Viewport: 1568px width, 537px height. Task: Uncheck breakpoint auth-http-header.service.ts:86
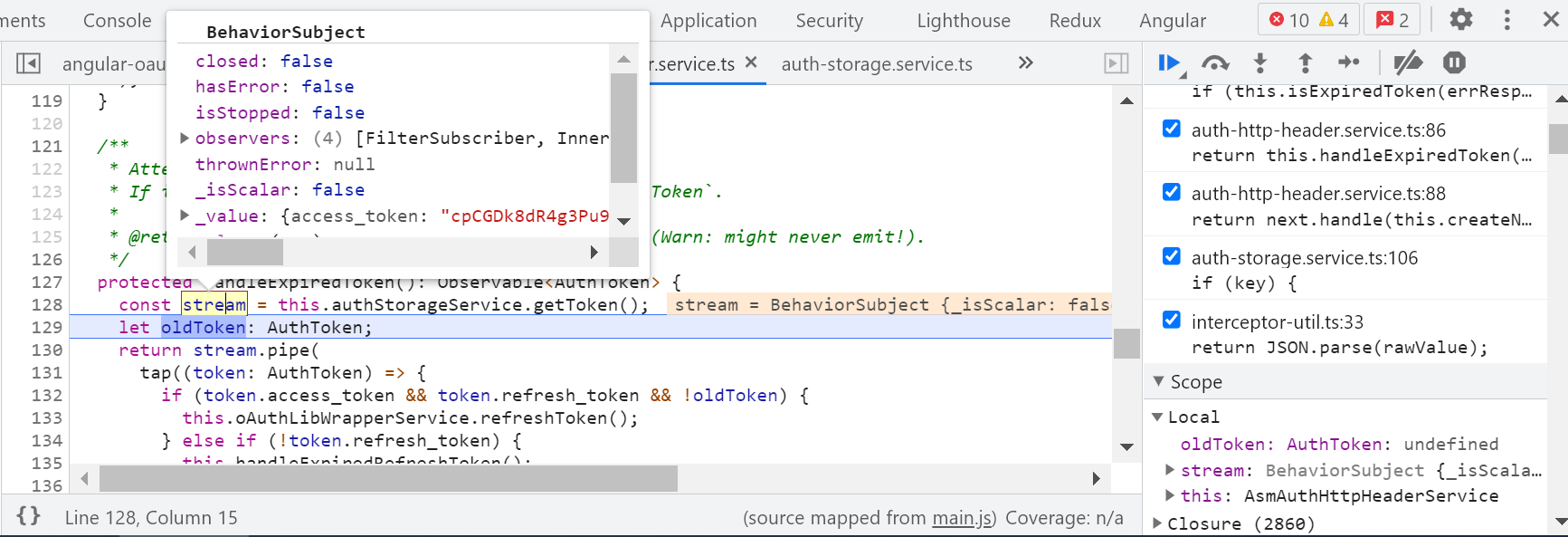1171,129
